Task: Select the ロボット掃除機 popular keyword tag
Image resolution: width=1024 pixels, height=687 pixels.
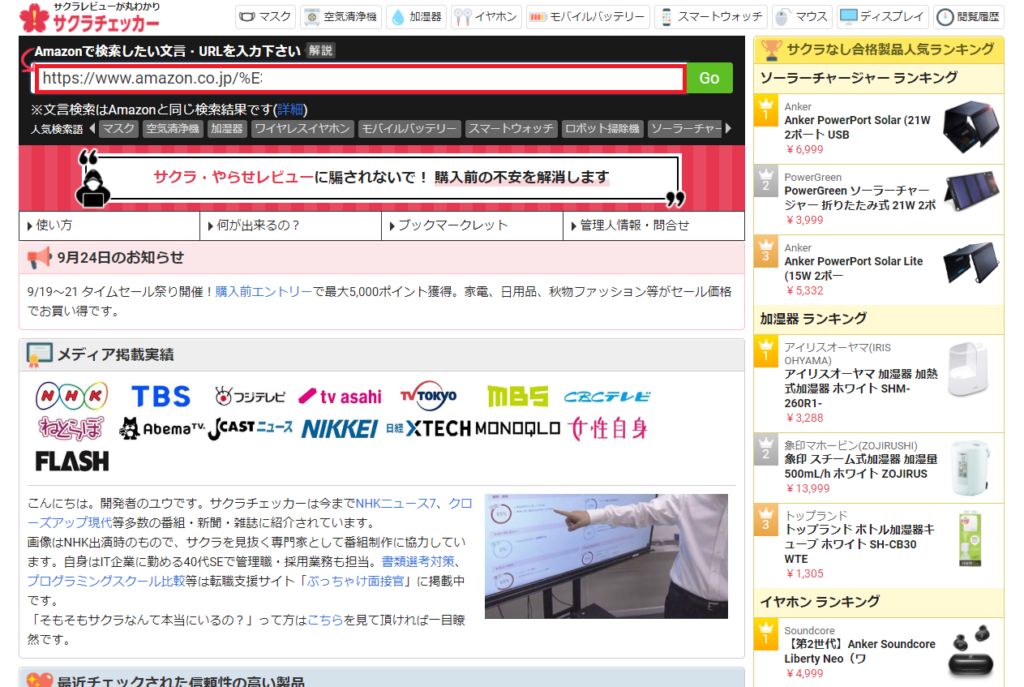Action: point(601,129)
